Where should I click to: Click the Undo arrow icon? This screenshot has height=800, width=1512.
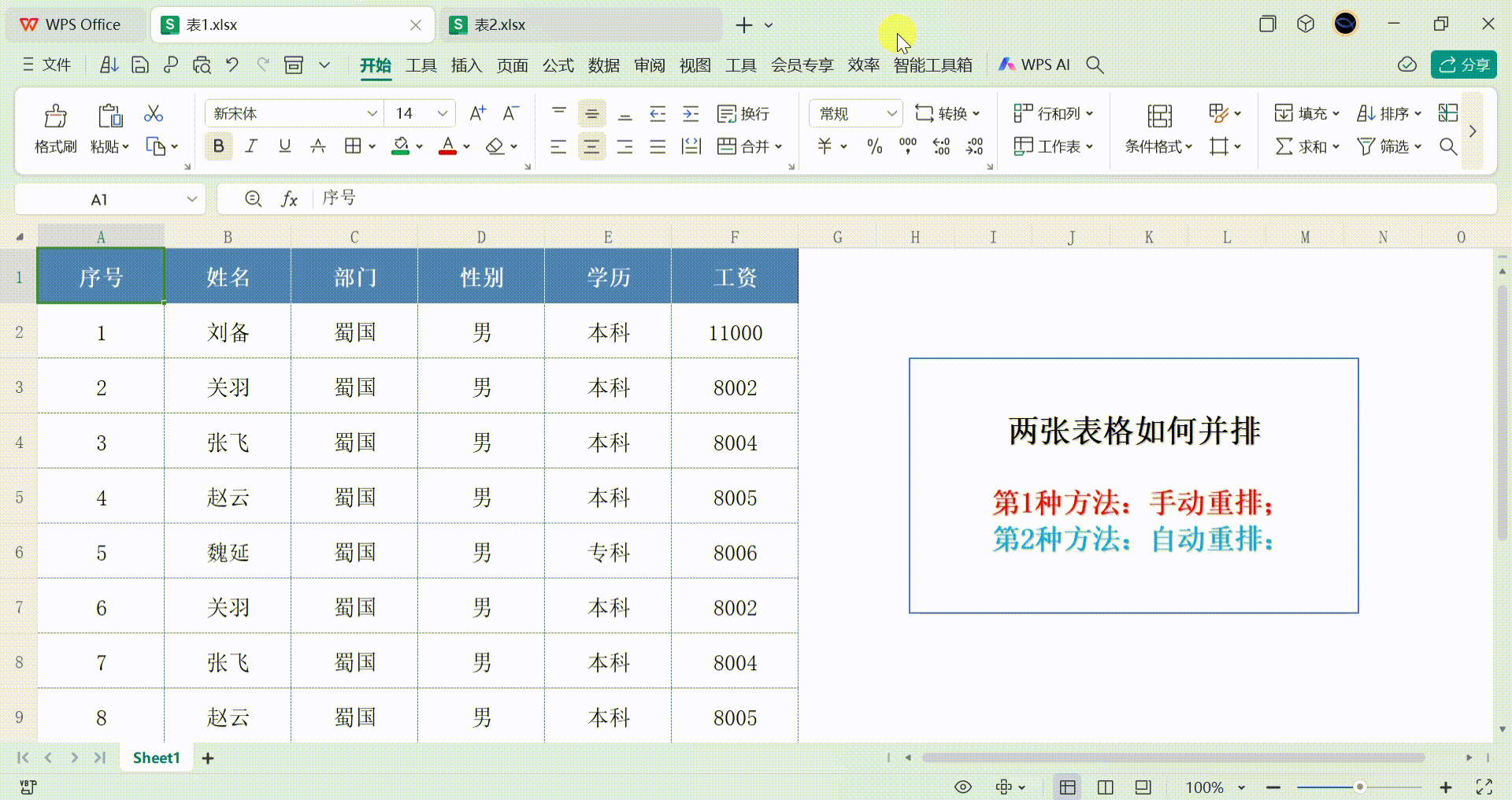click(232, 65)
